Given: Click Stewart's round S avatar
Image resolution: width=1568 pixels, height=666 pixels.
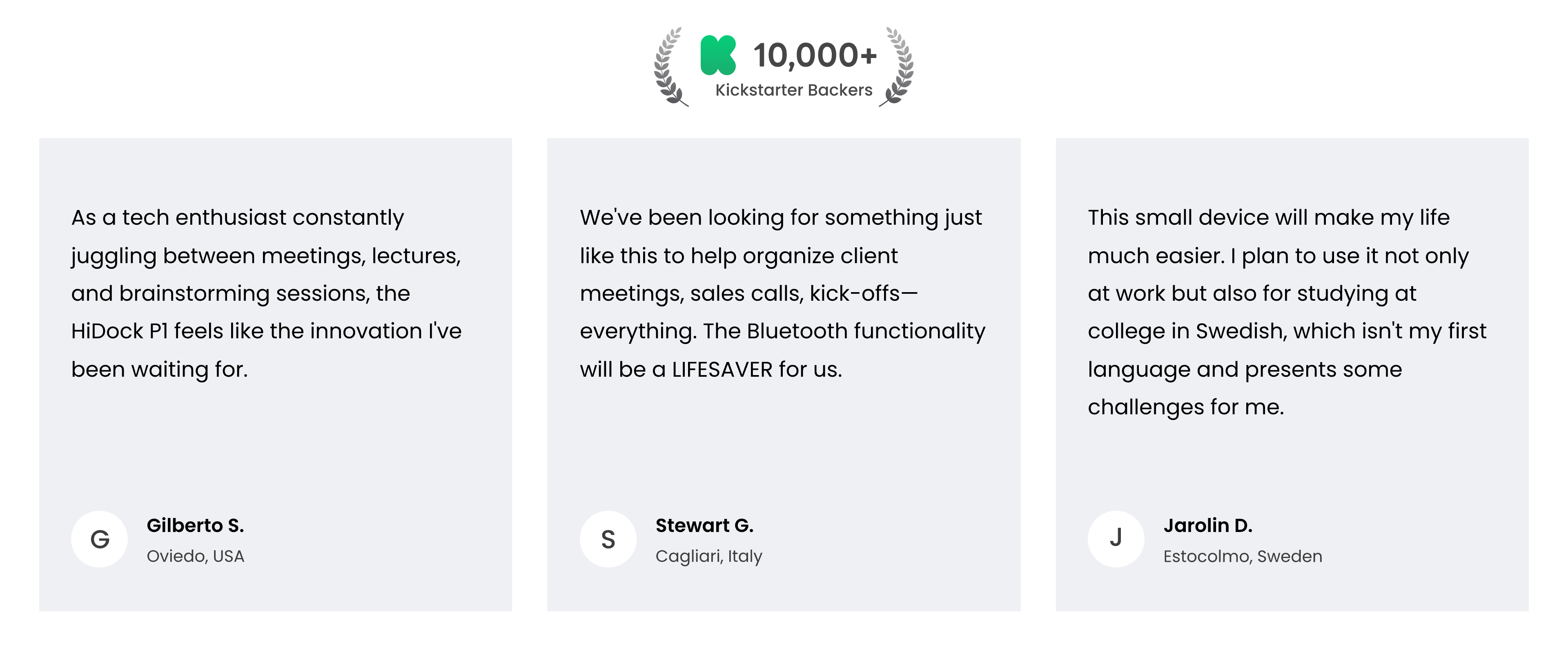Looking at the screenshot, I should (x=608, y=539).
